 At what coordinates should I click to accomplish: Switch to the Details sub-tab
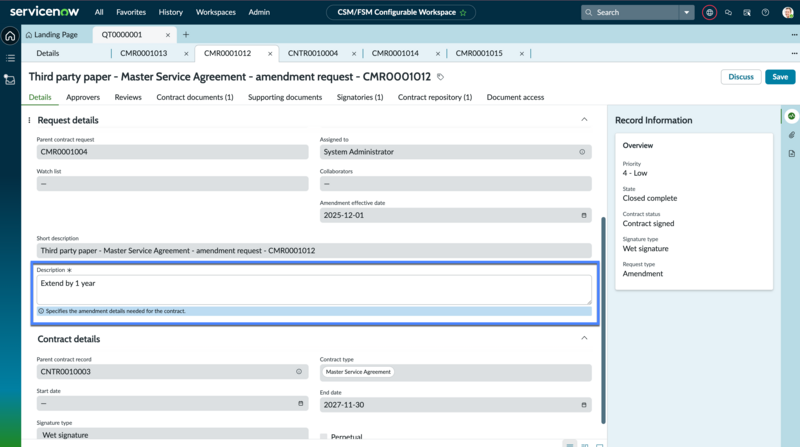click(47, 53)
